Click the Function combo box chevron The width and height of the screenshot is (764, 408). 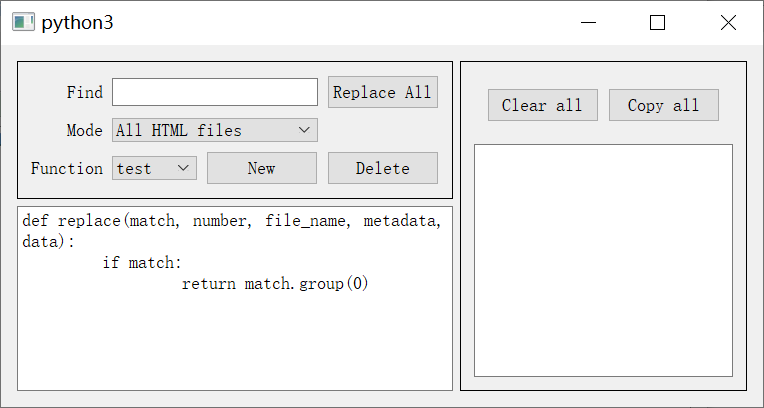[184, 168]
